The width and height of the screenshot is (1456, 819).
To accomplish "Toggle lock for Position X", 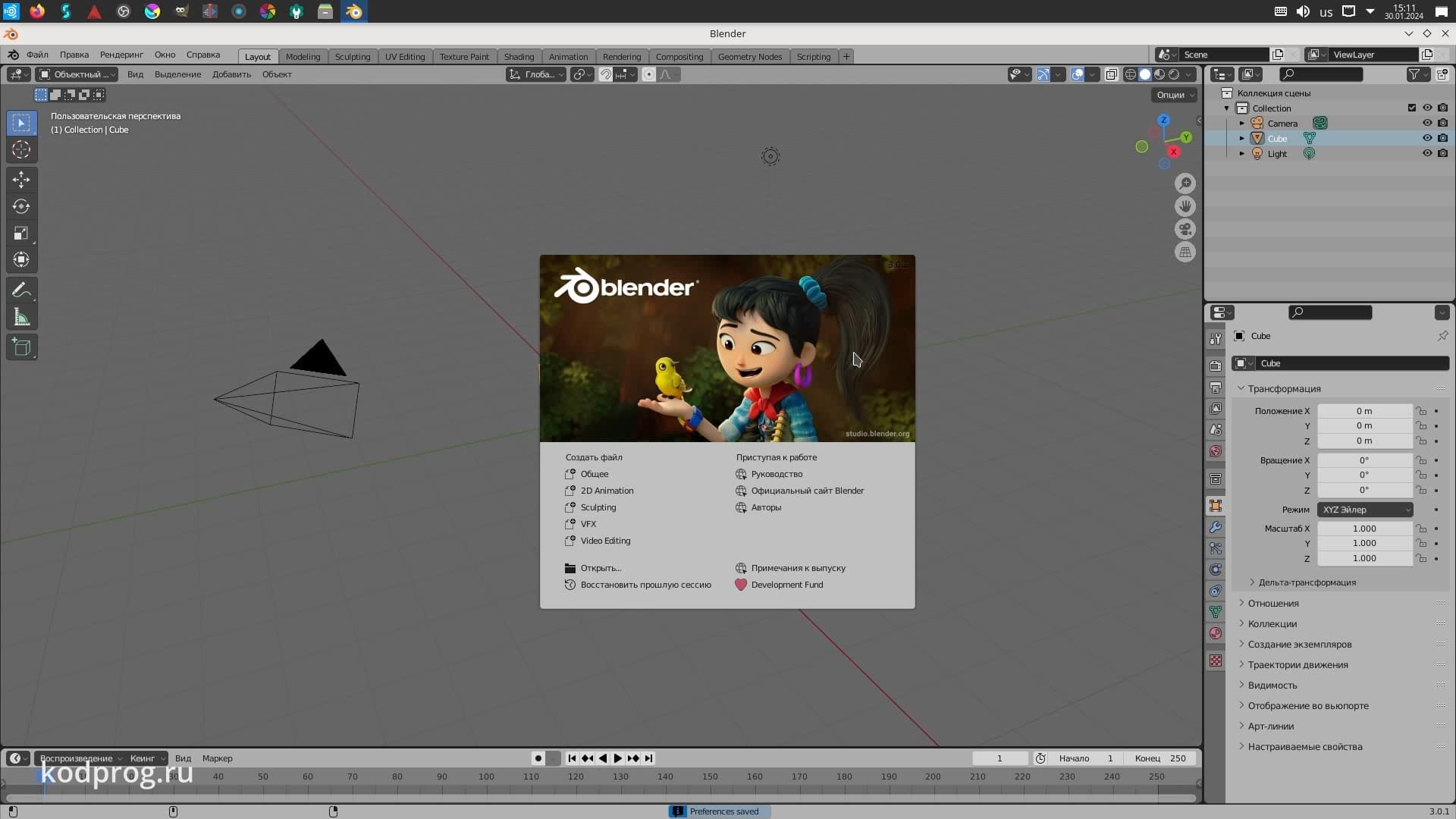I will coord(1421,411).
